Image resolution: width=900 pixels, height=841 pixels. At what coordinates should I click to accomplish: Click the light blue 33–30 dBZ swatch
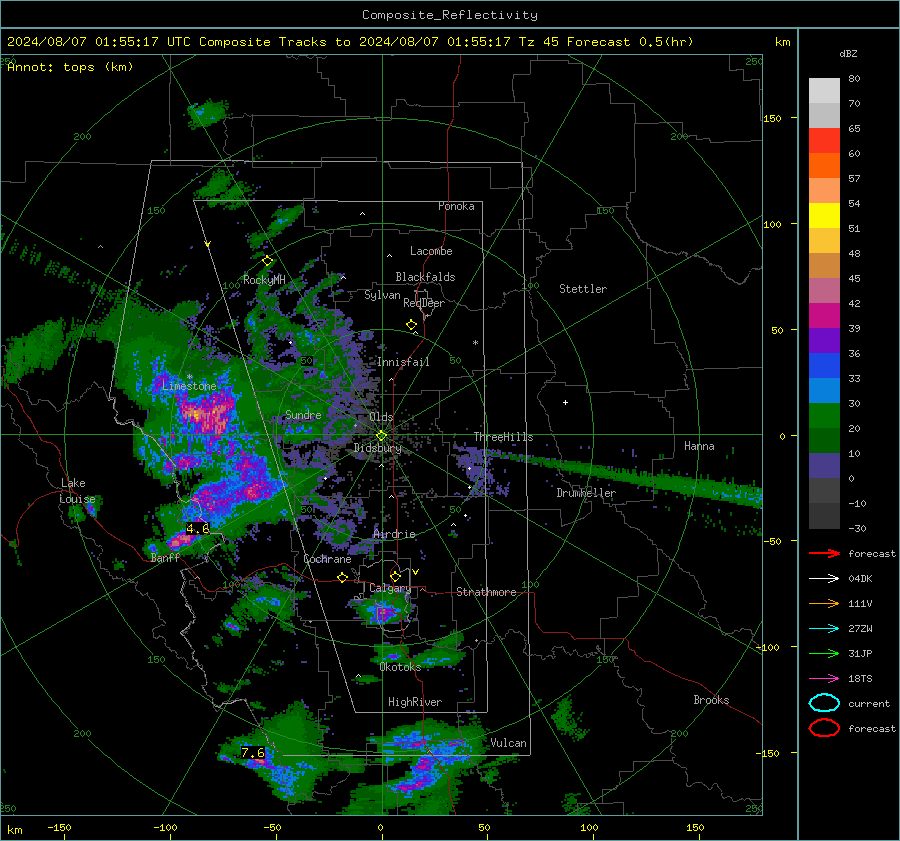pyautogui.click(x=824, y=390)
